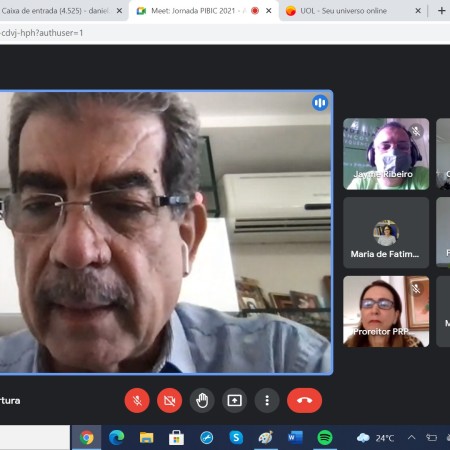Viewport: 450px width, 450px height.
Task: Open Word from the taskbar
Action: coord(295,437)
